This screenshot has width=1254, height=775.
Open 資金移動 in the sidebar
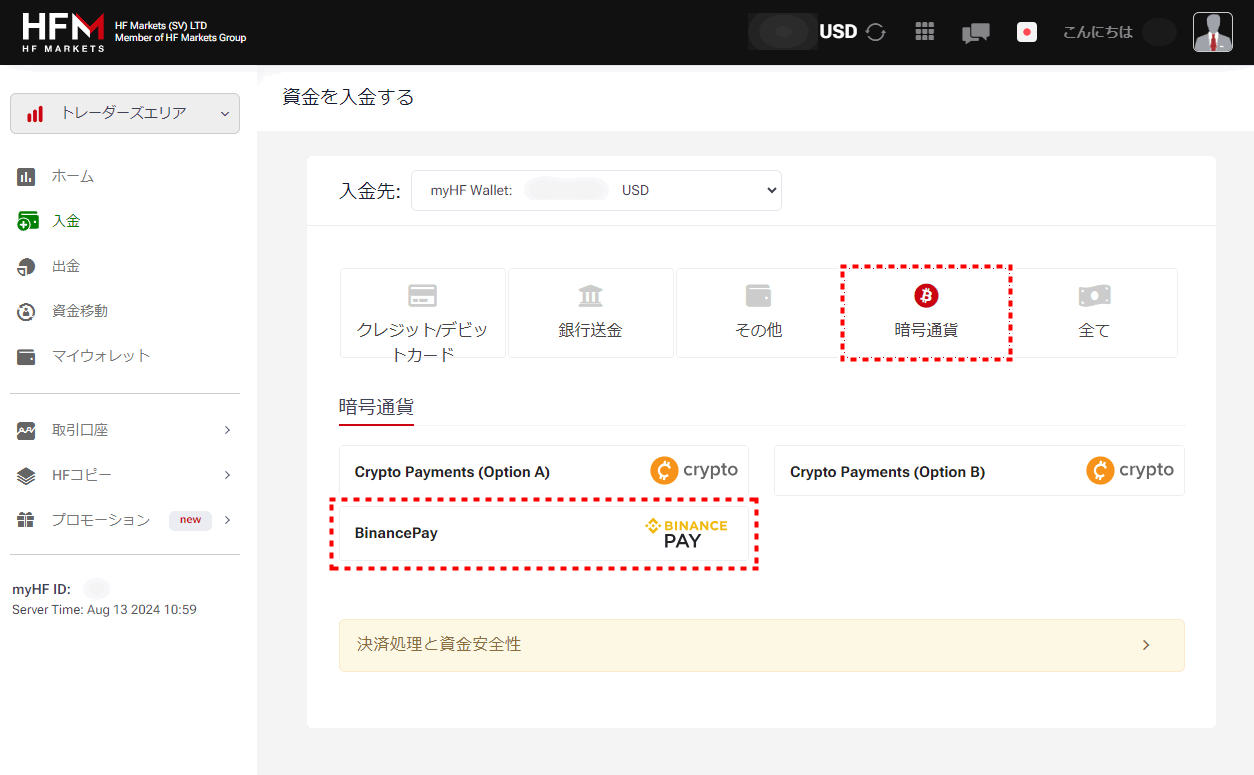[80, 311]
